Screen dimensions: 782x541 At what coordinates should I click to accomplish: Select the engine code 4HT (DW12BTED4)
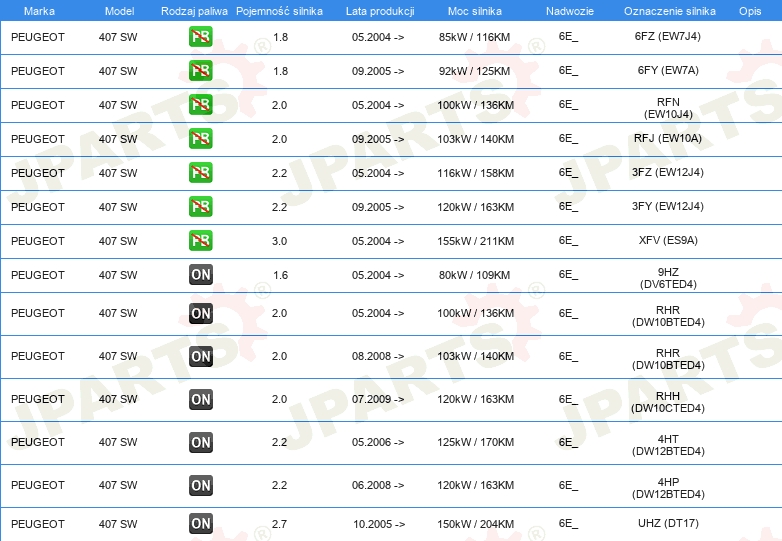click(668, 445)
